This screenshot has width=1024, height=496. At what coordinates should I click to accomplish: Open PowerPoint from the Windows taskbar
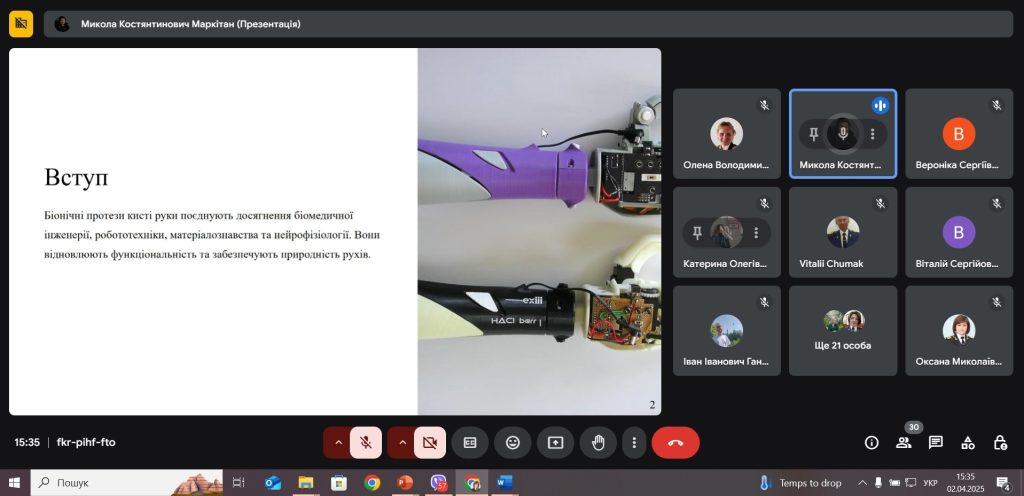point(405,483)
